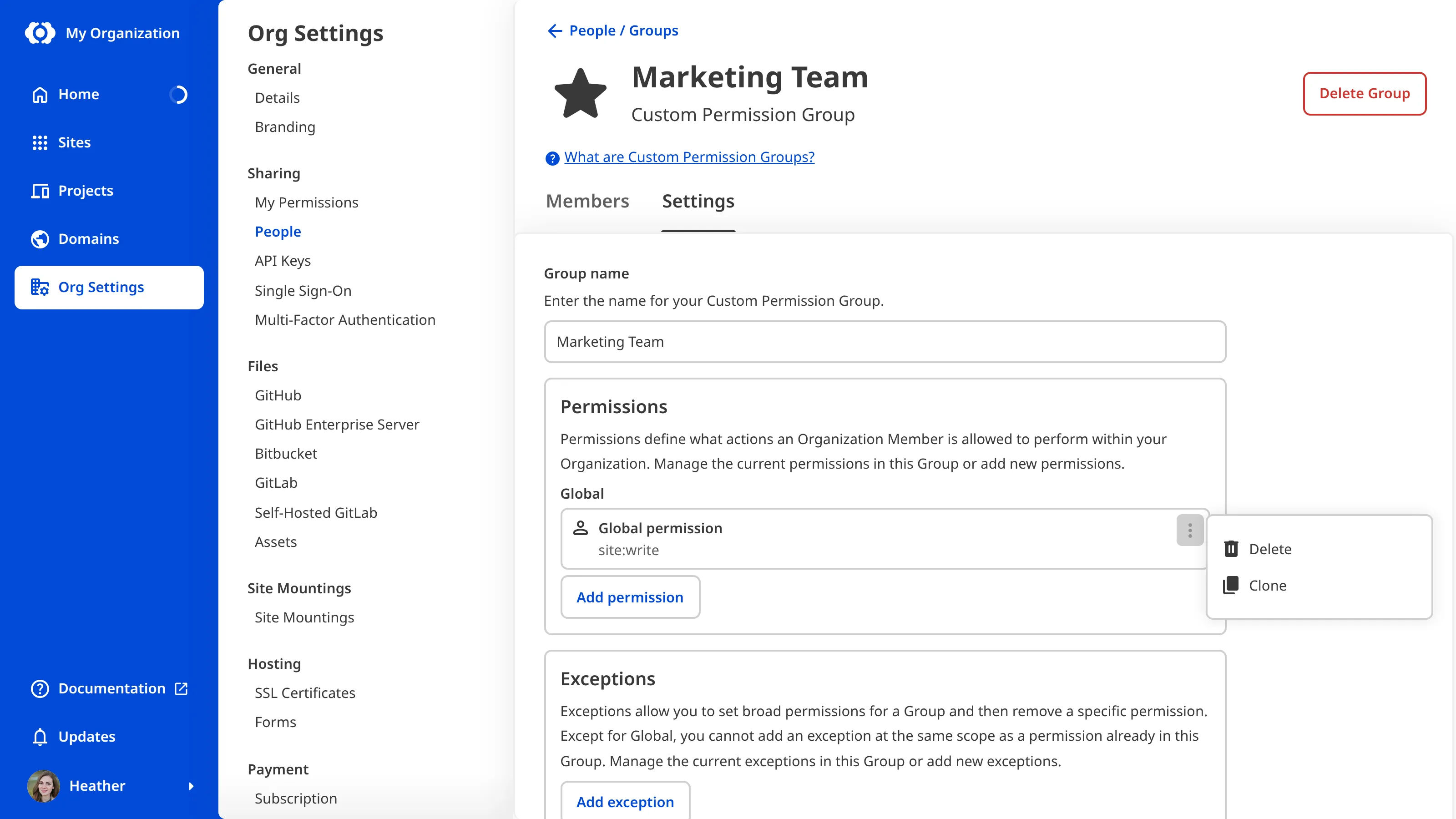The height and width of the screenshot is (819, 1456).
Task: Open Subscription under Payment
Action: point(296,799)
